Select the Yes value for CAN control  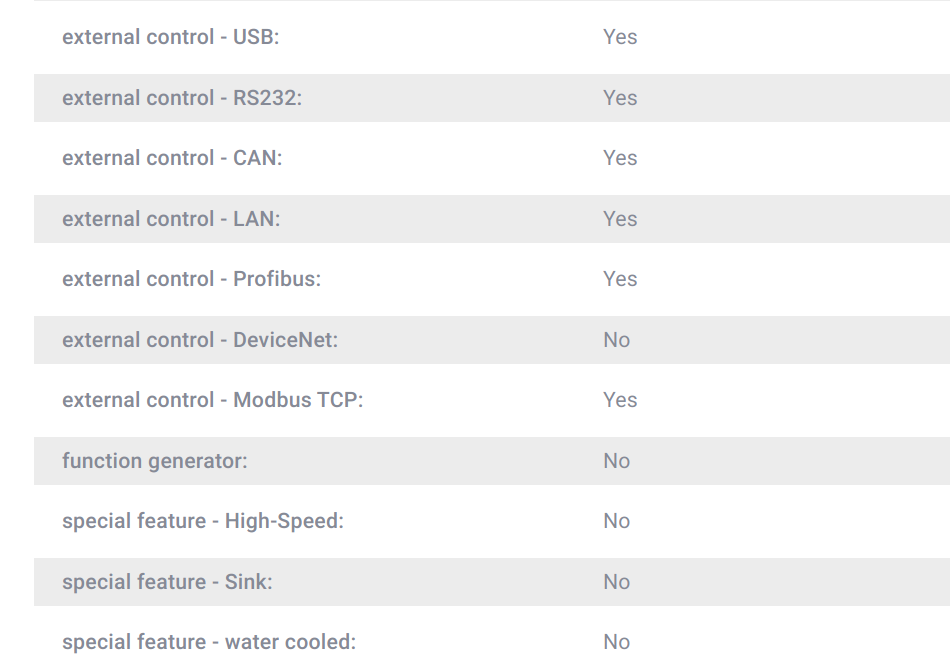tap(620, 158)
